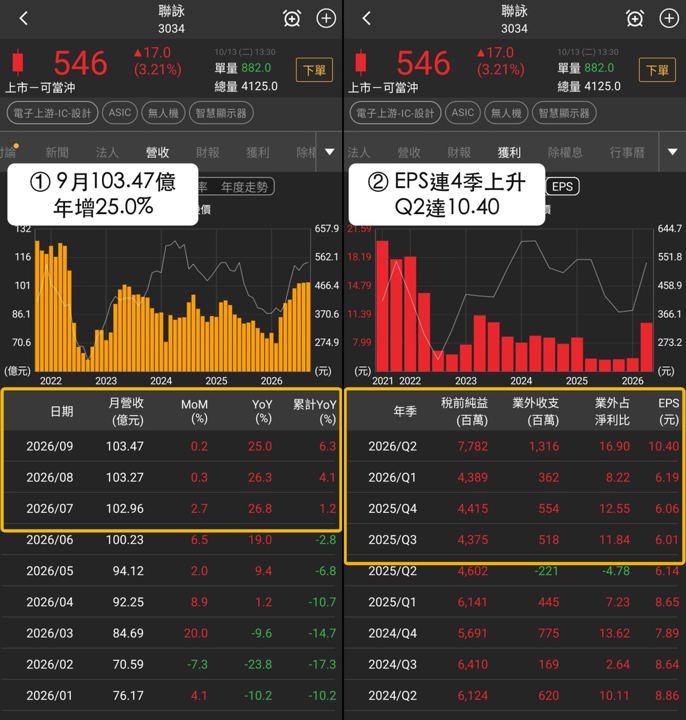Open the 智慧顯示器 tag in right panel
This screenshot has height=720, width=686.
(564, 113)
